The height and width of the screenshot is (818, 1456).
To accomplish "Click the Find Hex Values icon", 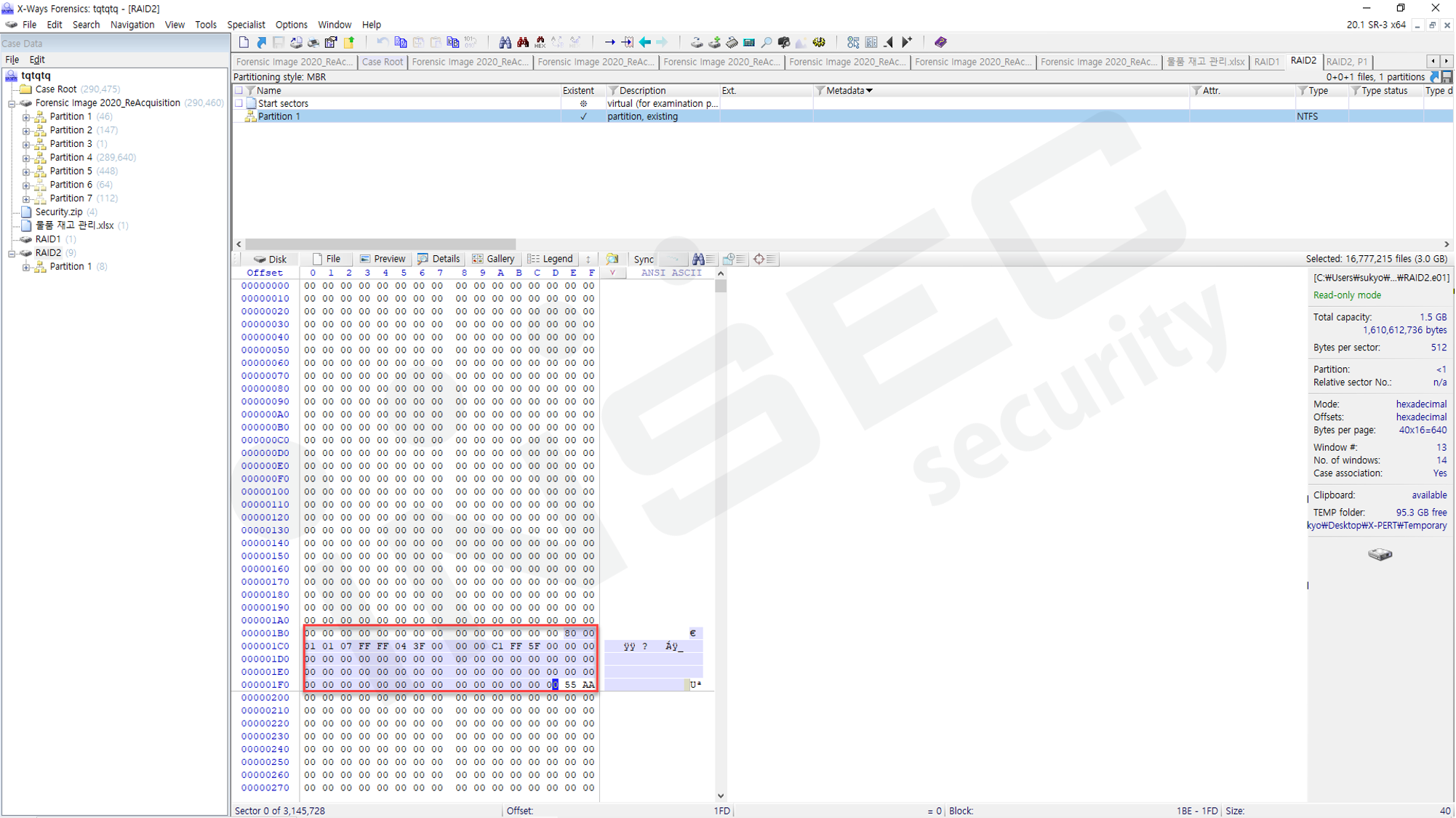I will click(x=540, y=42).
